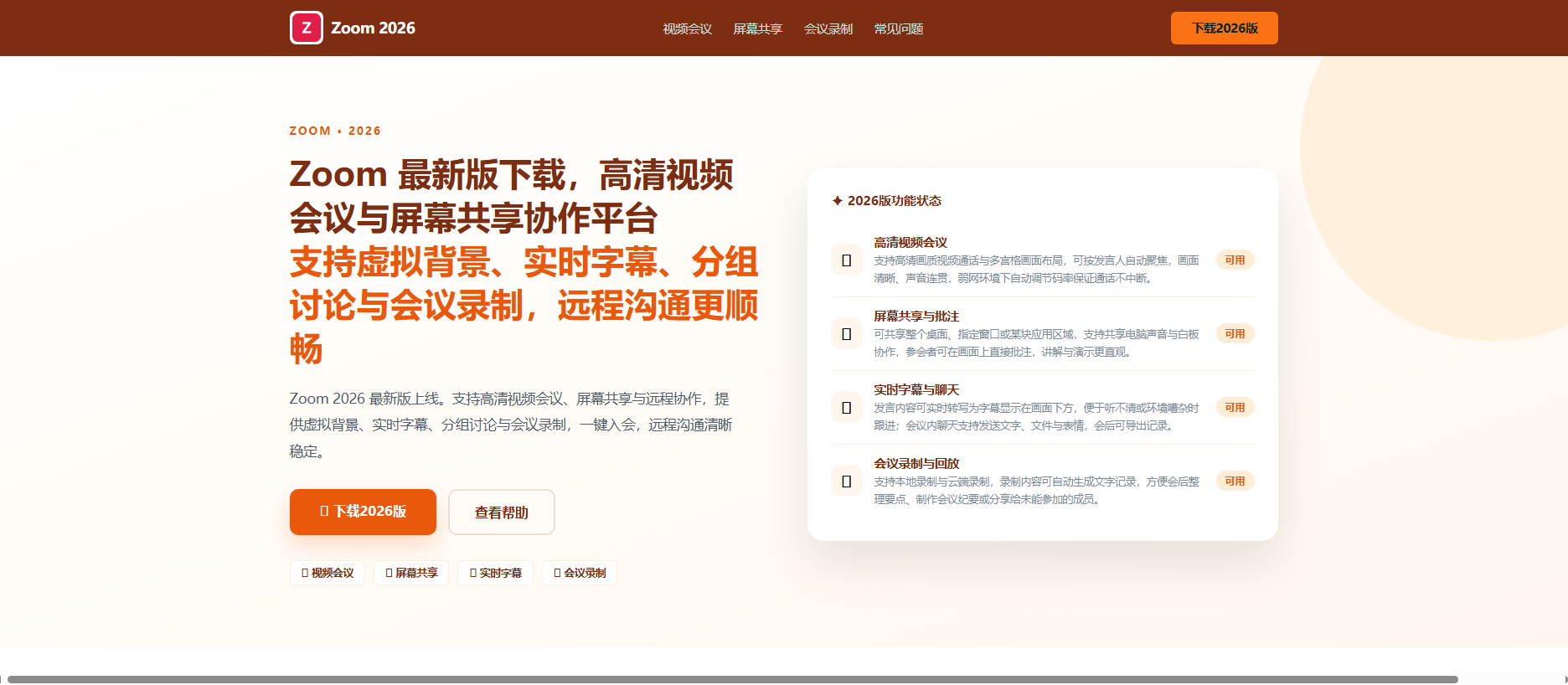Click the icon beside 高清视频会议 feature

coord(847,260)
